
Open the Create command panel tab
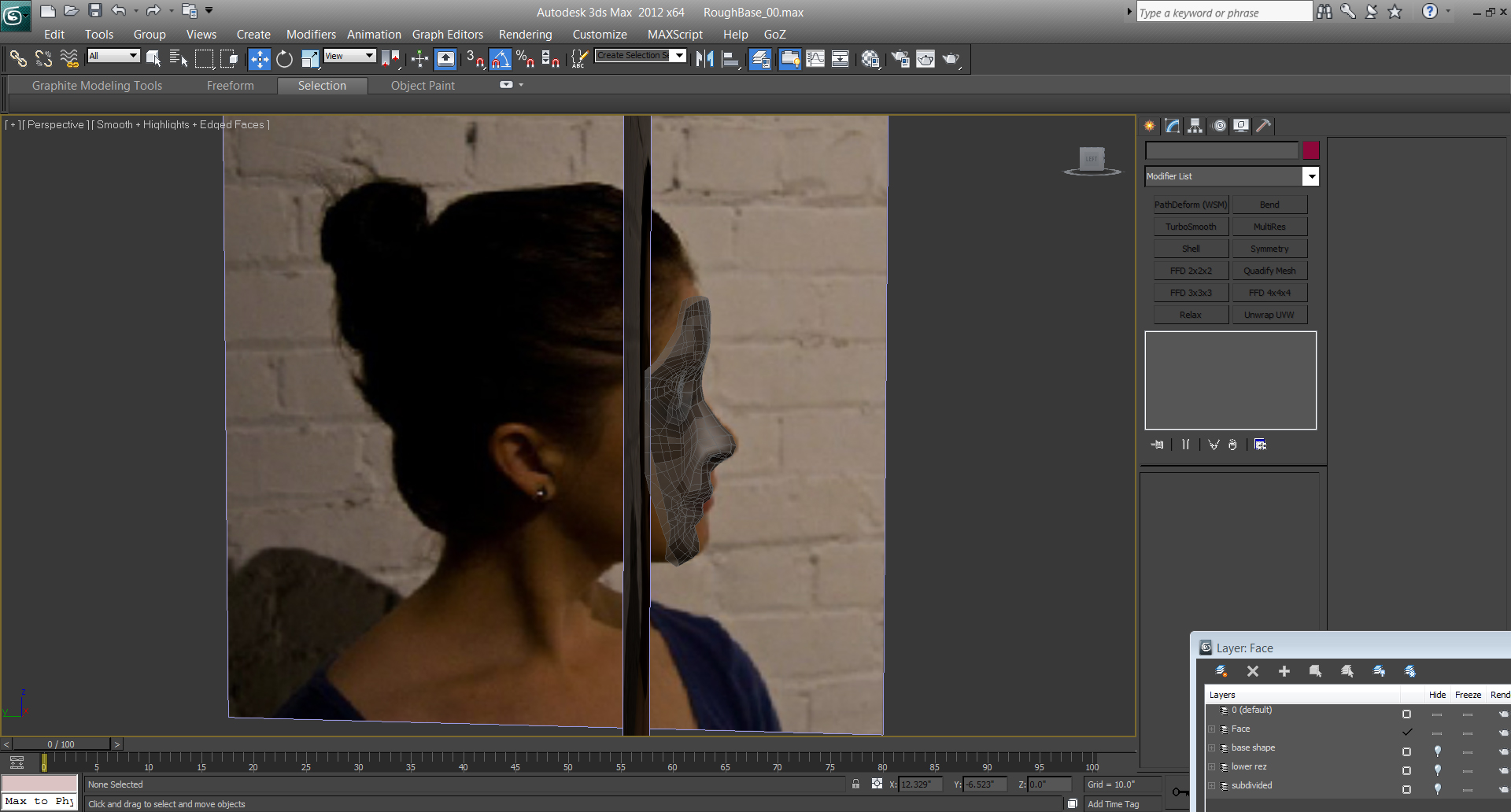click(1150, 126)
